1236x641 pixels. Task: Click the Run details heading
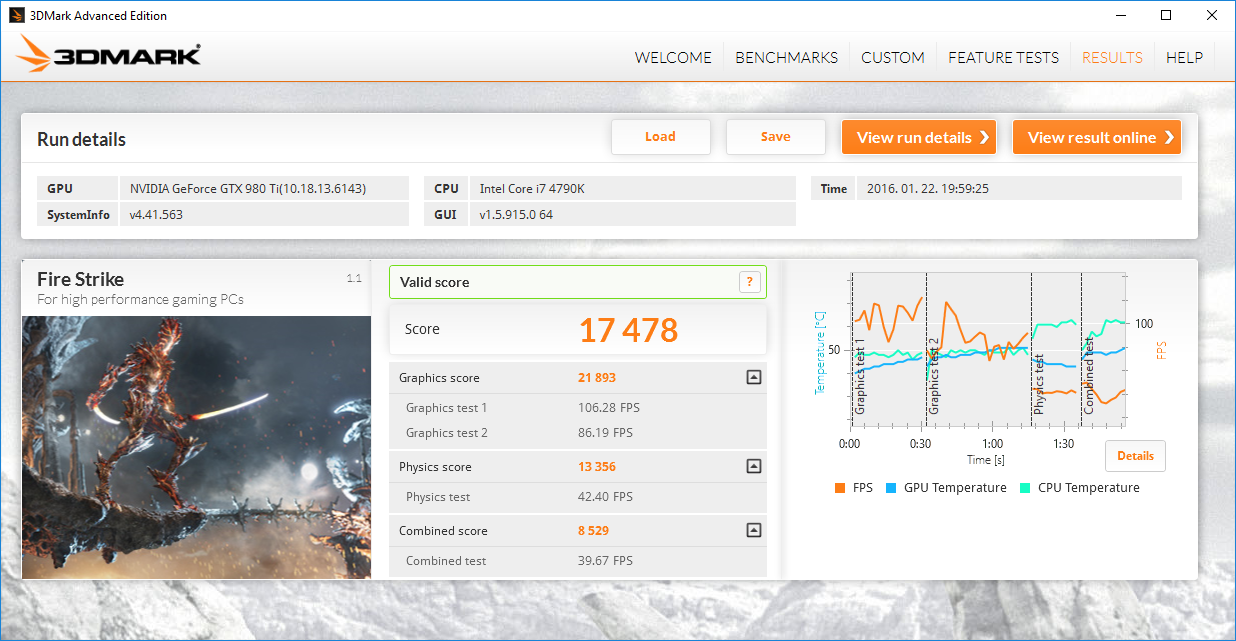click(x=81, y=139)
